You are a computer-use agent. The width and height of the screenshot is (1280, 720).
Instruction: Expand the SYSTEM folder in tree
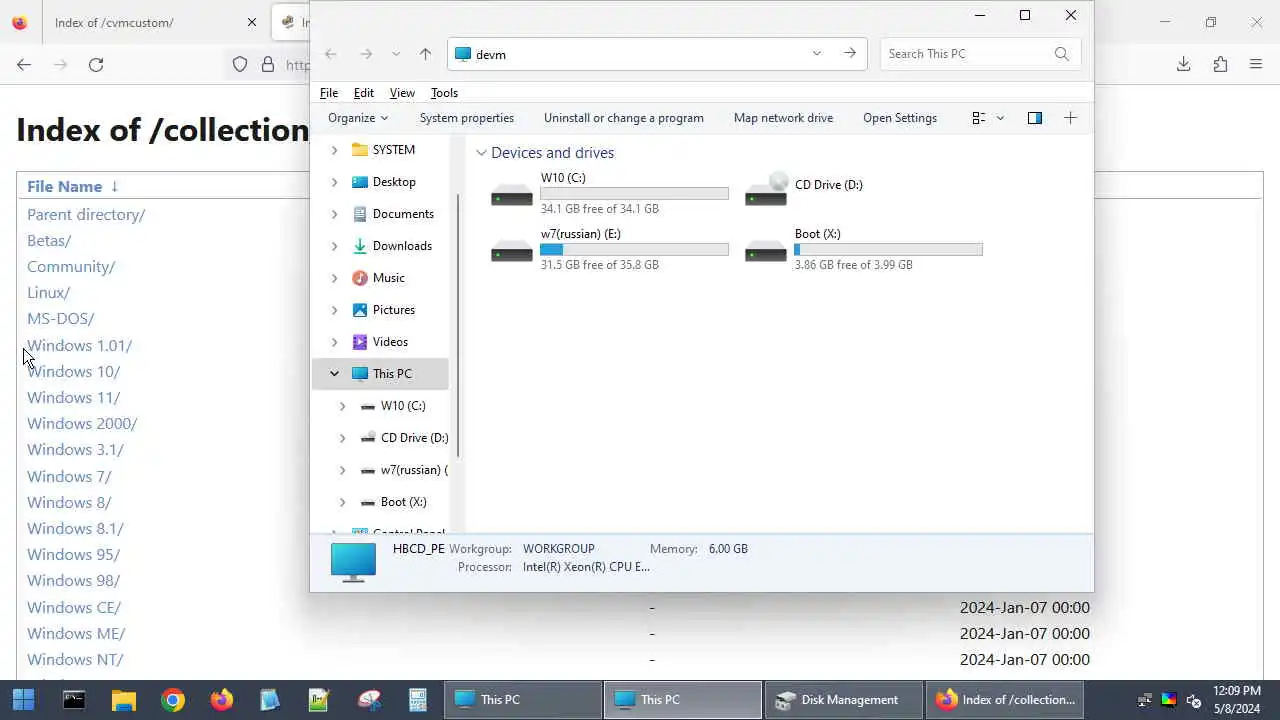pyautogui.click(x=334, y=150)
